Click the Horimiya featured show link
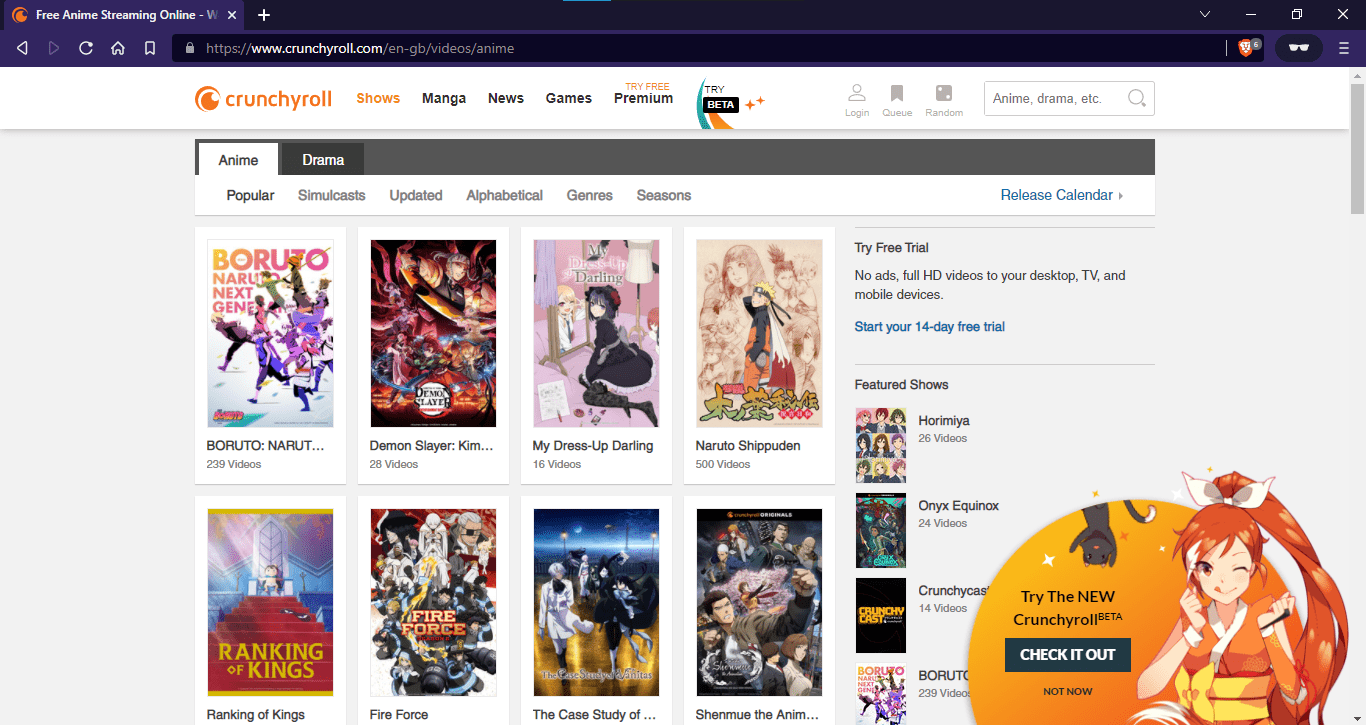 pos(944,421)
